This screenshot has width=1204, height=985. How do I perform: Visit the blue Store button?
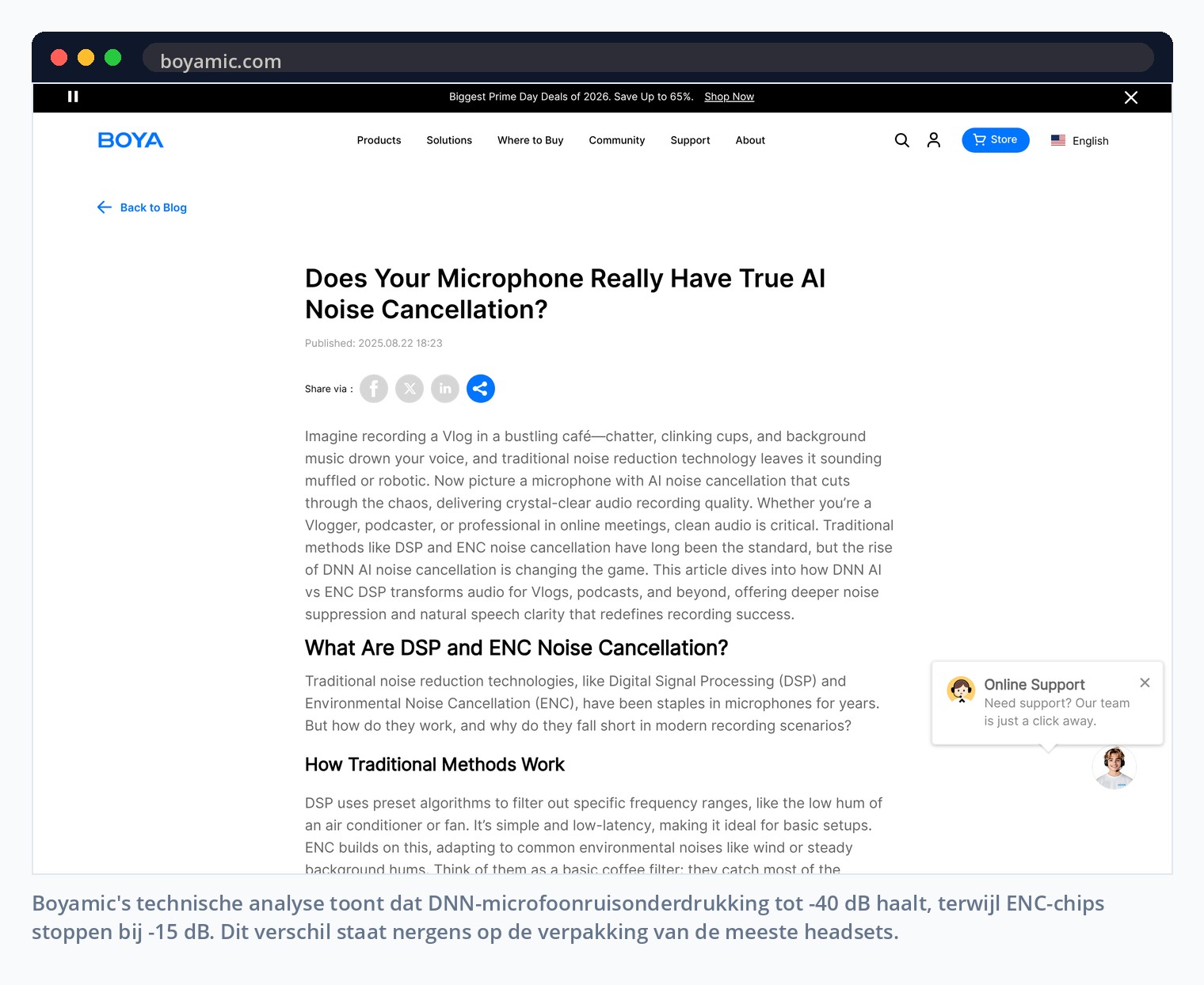(996, 140)
